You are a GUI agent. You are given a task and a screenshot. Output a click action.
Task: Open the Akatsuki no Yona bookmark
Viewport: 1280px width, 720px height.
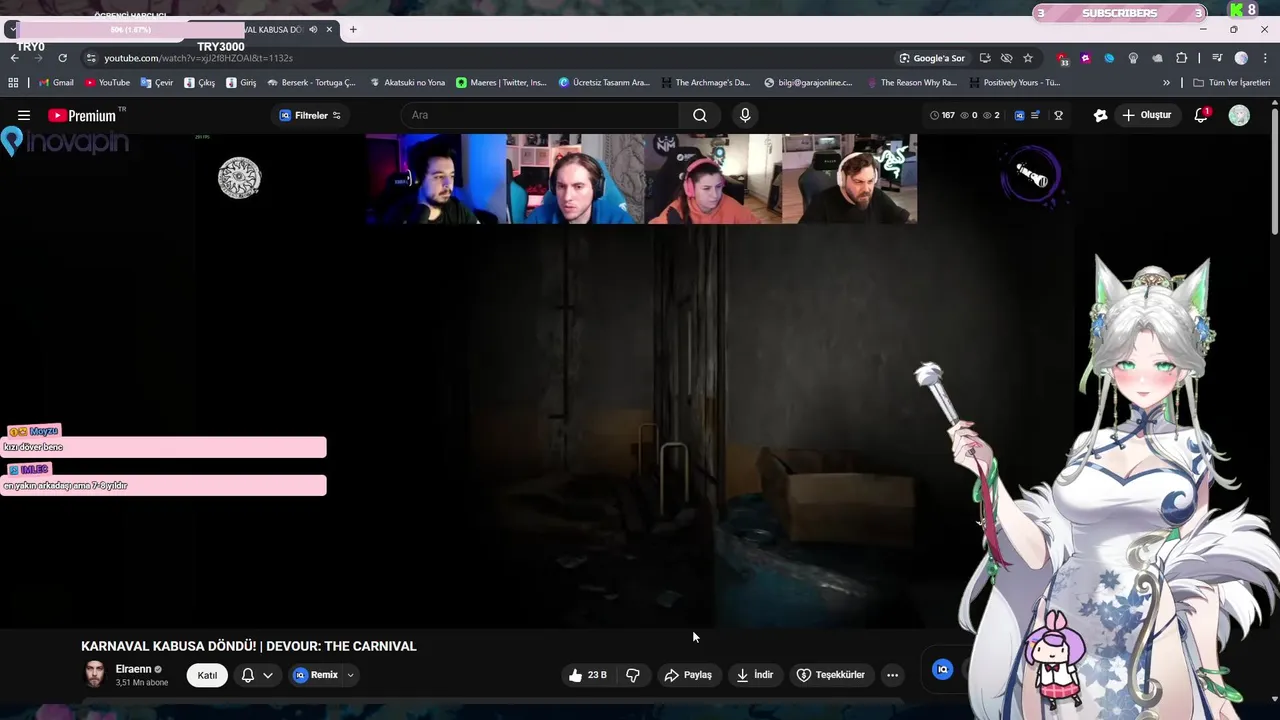(407, 83)
